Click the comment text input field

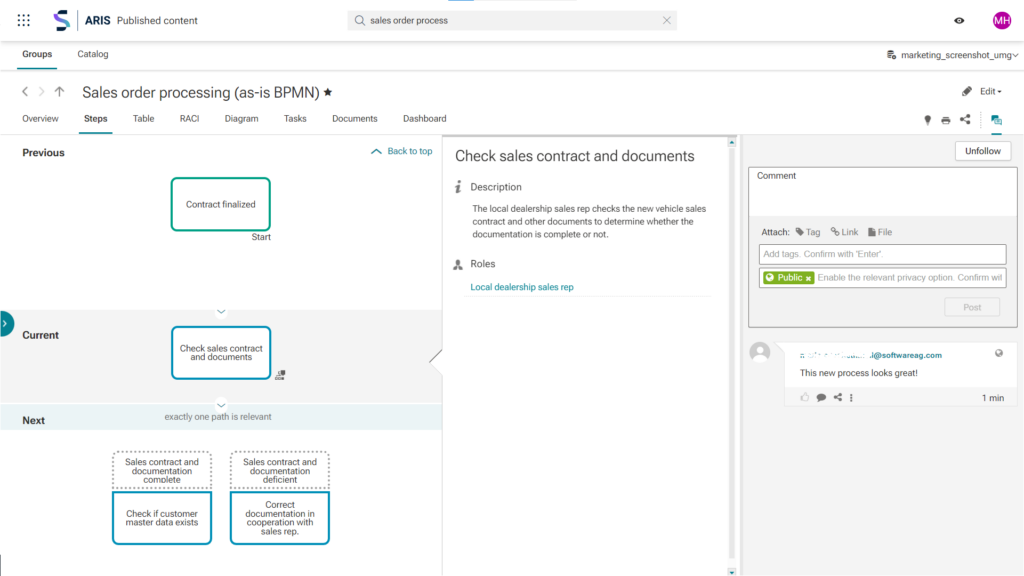pyautogui.click(x=881, y=192)
